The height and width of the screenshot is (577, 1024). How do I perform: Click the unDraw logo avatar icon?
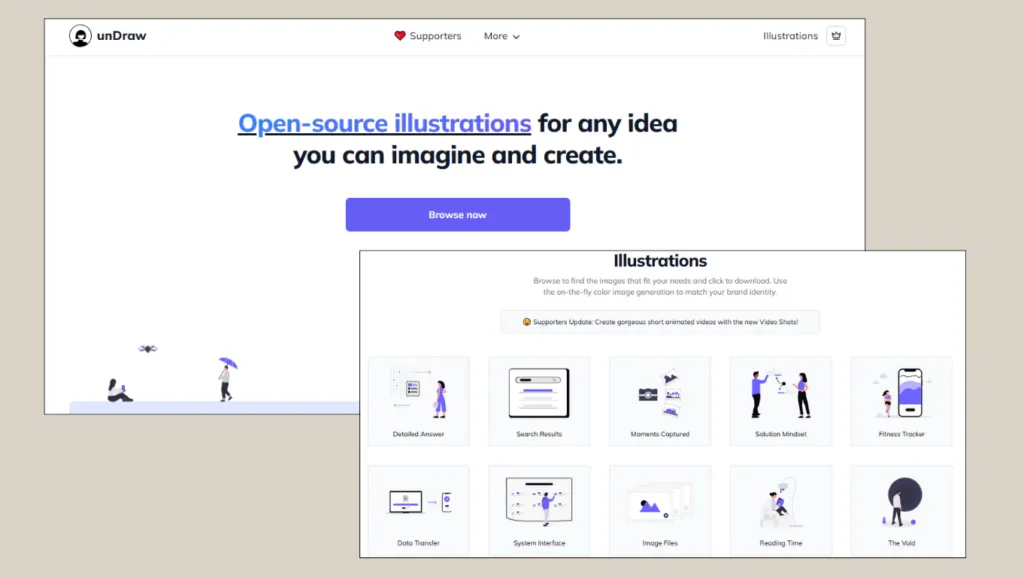80,36
